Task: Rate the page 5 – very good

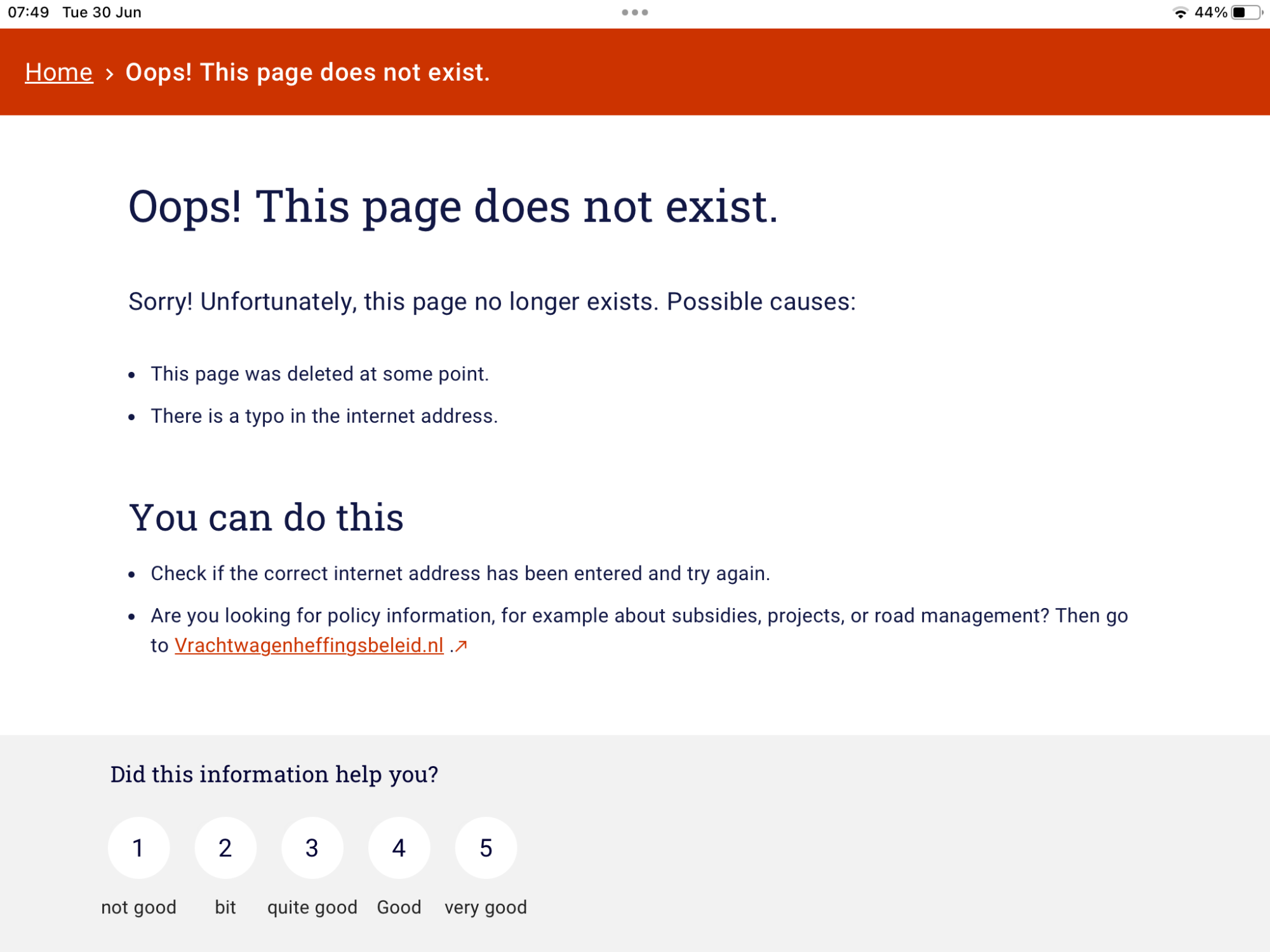Action: (486, 848)
